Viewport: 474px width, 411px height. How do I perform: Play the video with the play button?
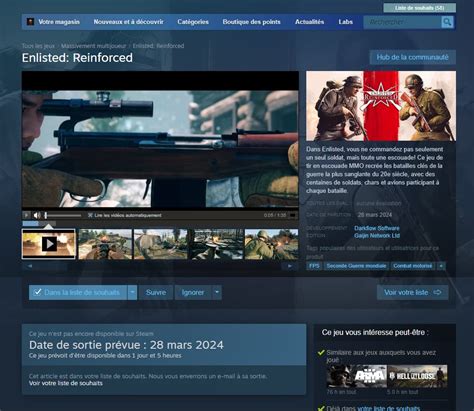pyautogui.click(x=26, y=215)
